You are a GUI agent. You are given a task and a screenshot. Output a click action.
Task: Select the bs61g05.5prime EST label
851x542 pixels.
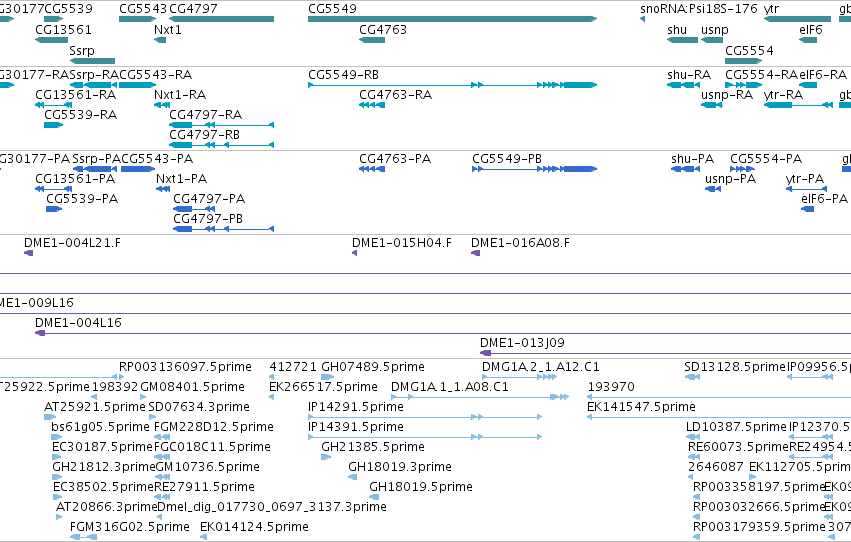(x=100, y=426)
